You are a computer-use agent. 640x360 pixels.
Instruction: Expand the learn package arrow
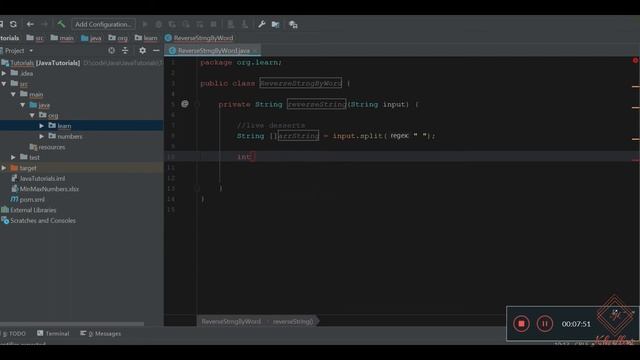point(42,126)
